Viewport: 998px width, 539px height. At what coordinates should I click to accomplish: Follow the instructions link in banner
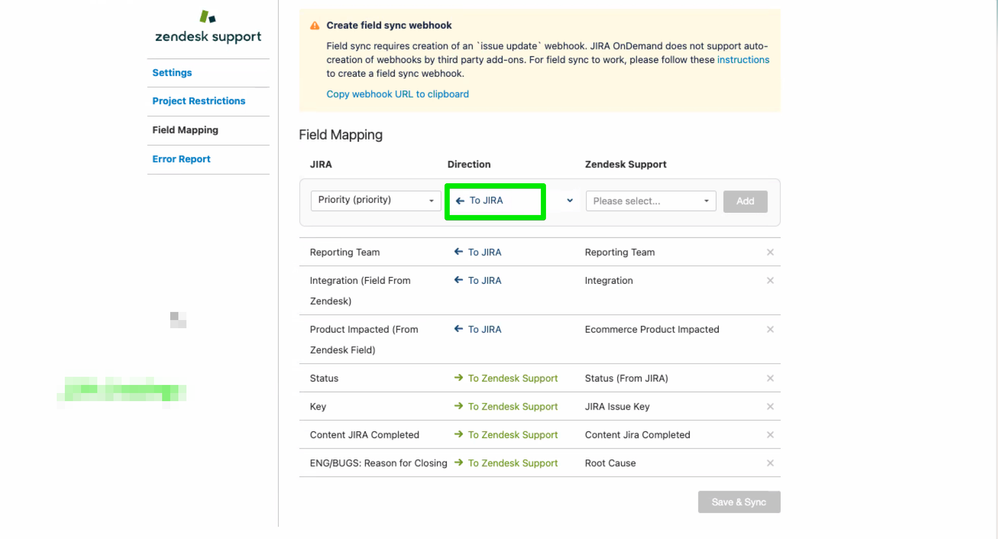(x=743, y=60)
